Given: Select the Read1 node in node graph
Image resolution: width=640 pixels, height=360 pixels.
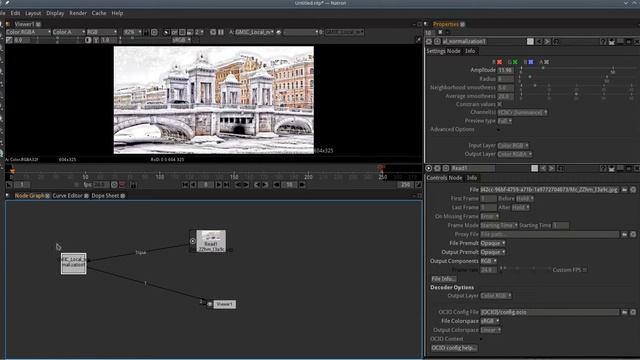Looking at the screenshot, I should point(211,241).
